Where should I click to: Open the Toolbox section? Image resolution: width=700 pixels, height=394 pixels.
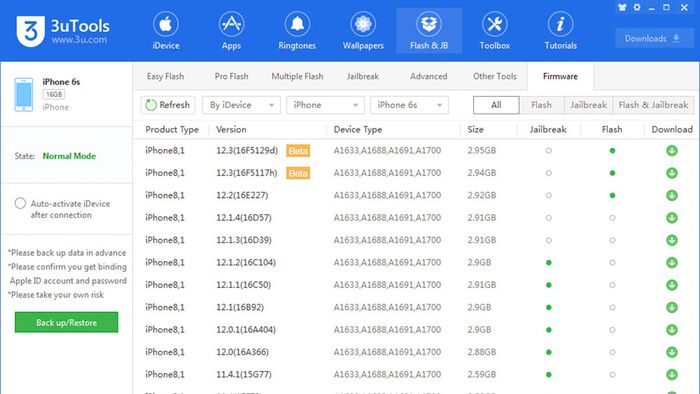pyautogui.click(x=495, y=31)
